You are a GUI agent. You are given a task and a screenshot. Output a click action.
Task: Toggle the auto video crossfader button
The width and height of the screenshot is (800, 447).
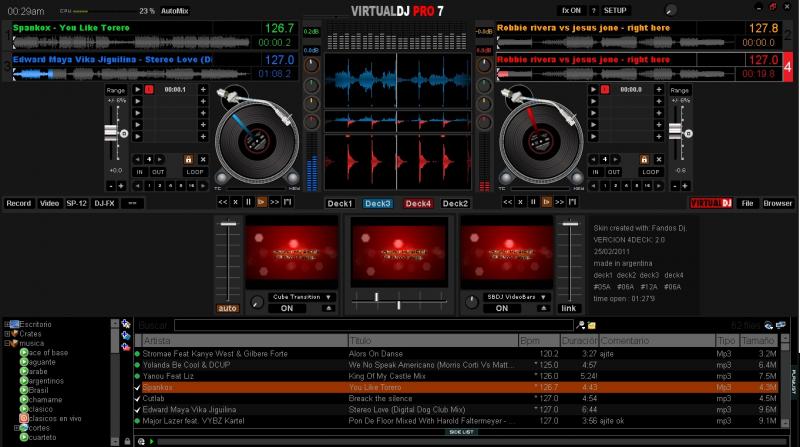[228, 308]
